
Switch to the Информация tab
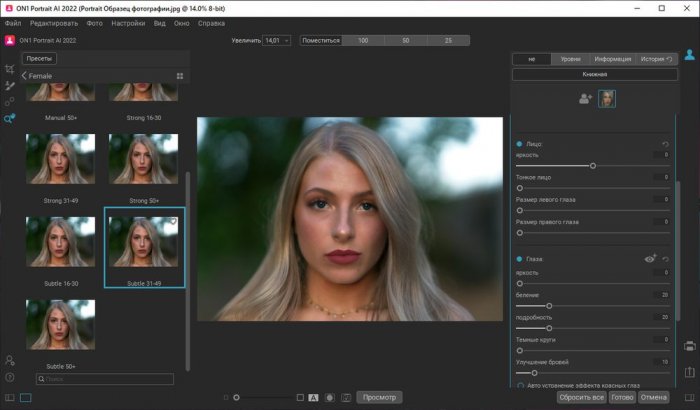click(611, 59)
